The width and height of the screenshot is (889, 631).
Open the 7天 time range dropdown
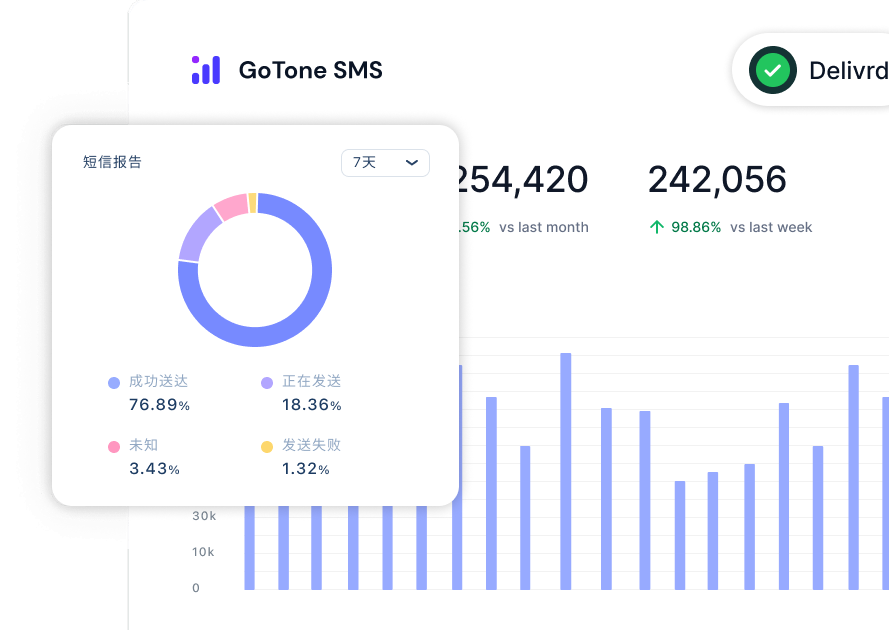[385, 163]
